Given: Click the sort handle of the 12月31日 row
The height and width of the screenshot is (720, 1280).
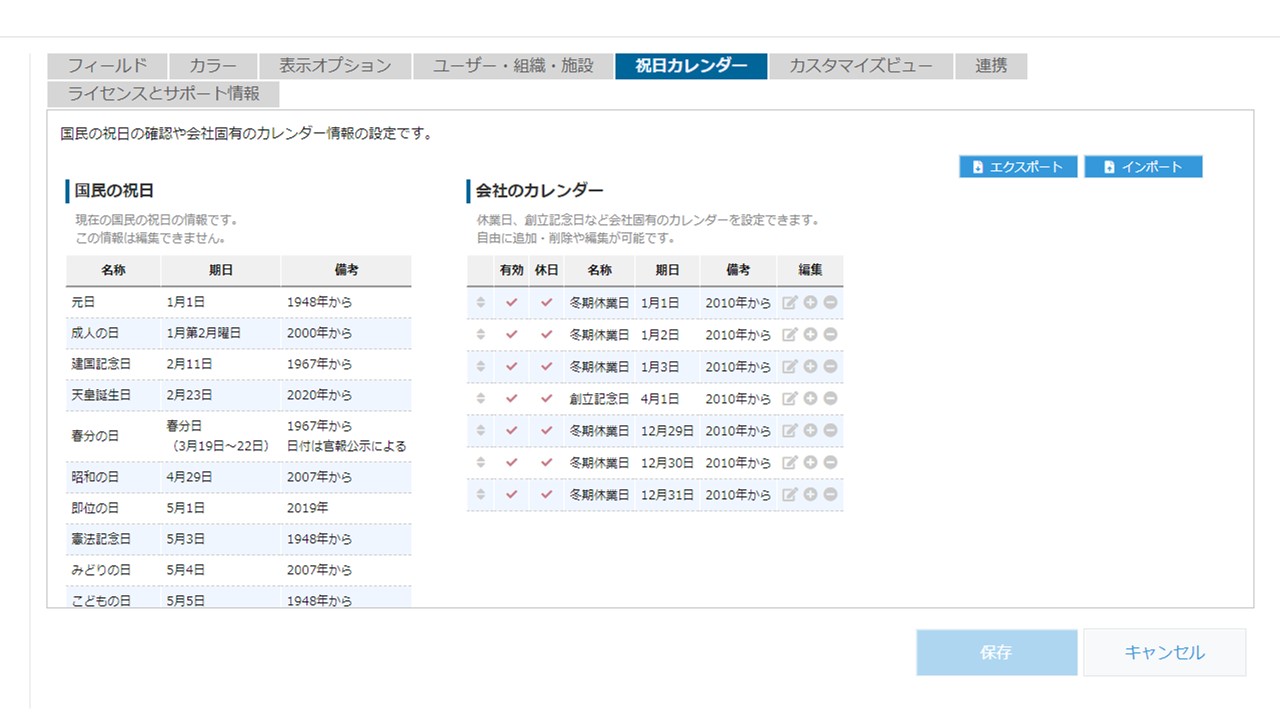Looking at the screenshot, I should click(x=480, y=495).
